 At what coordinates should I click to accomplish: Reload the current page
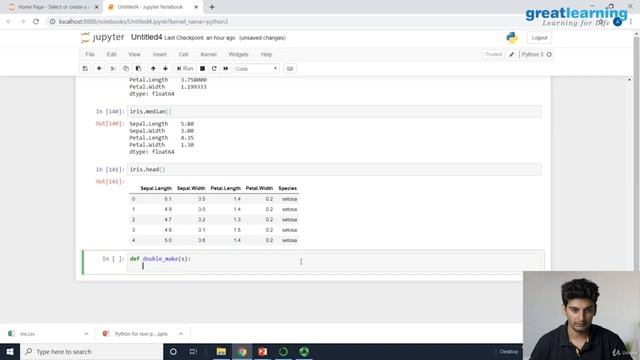tap(36, 22)
